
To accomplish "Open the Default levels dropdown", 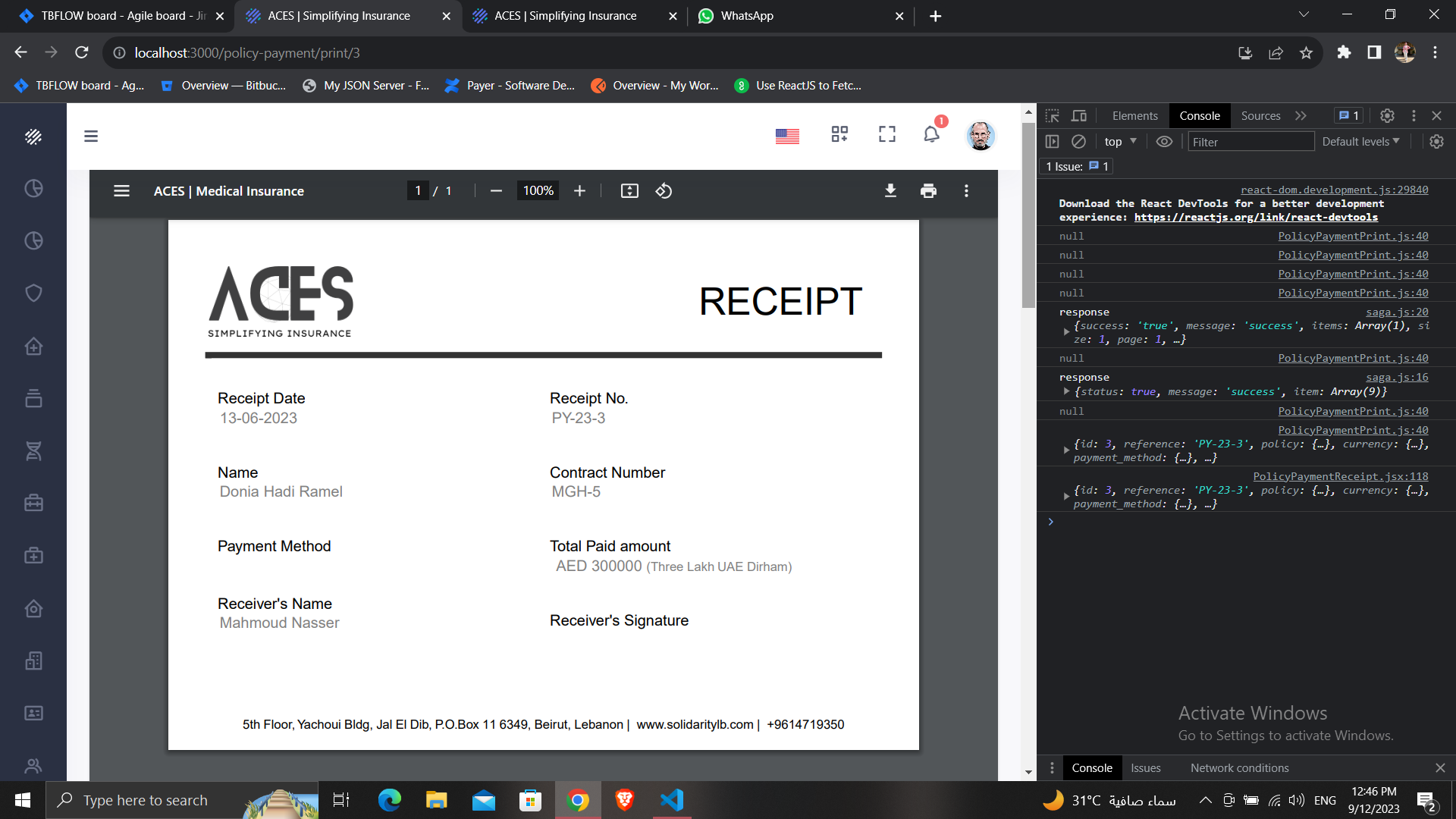I will pyautogui.click(x=1360, y=142).
